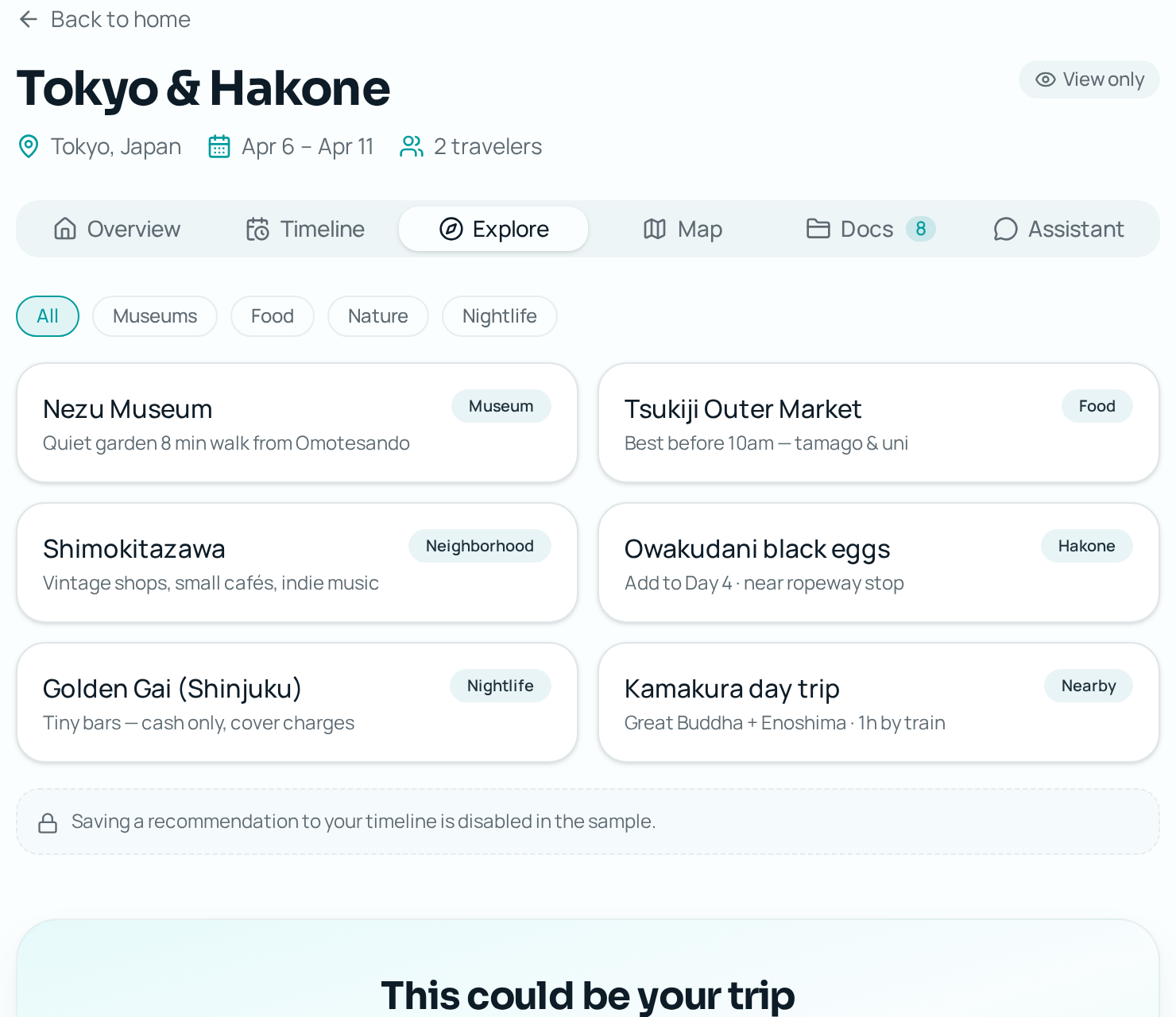This screenshot has height=1017, width=1176.
Task: Go back to home
Action: pos(104,19)
